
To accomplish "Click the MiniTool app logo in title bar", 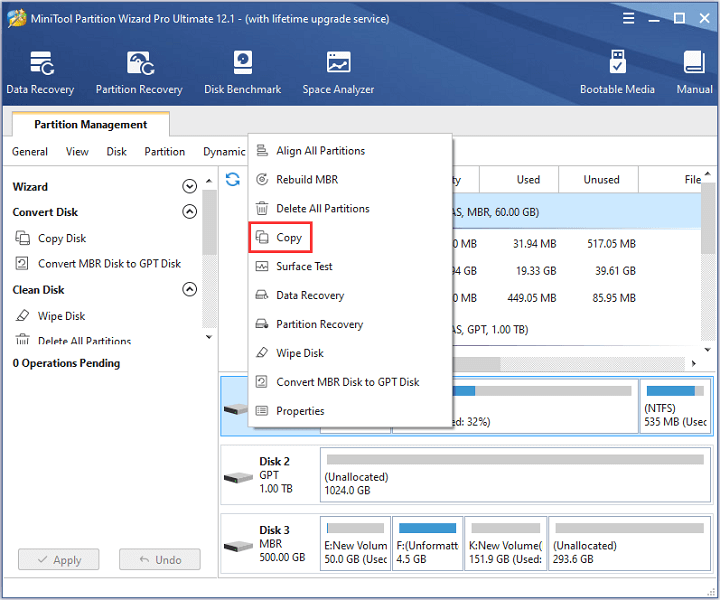I will point(17,18).
